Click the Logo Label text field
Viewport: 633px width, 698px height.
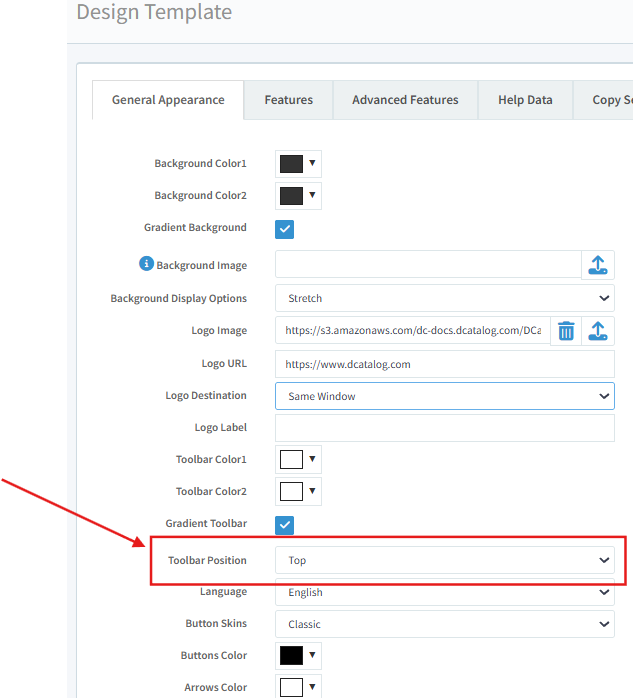tap(444, 428)
